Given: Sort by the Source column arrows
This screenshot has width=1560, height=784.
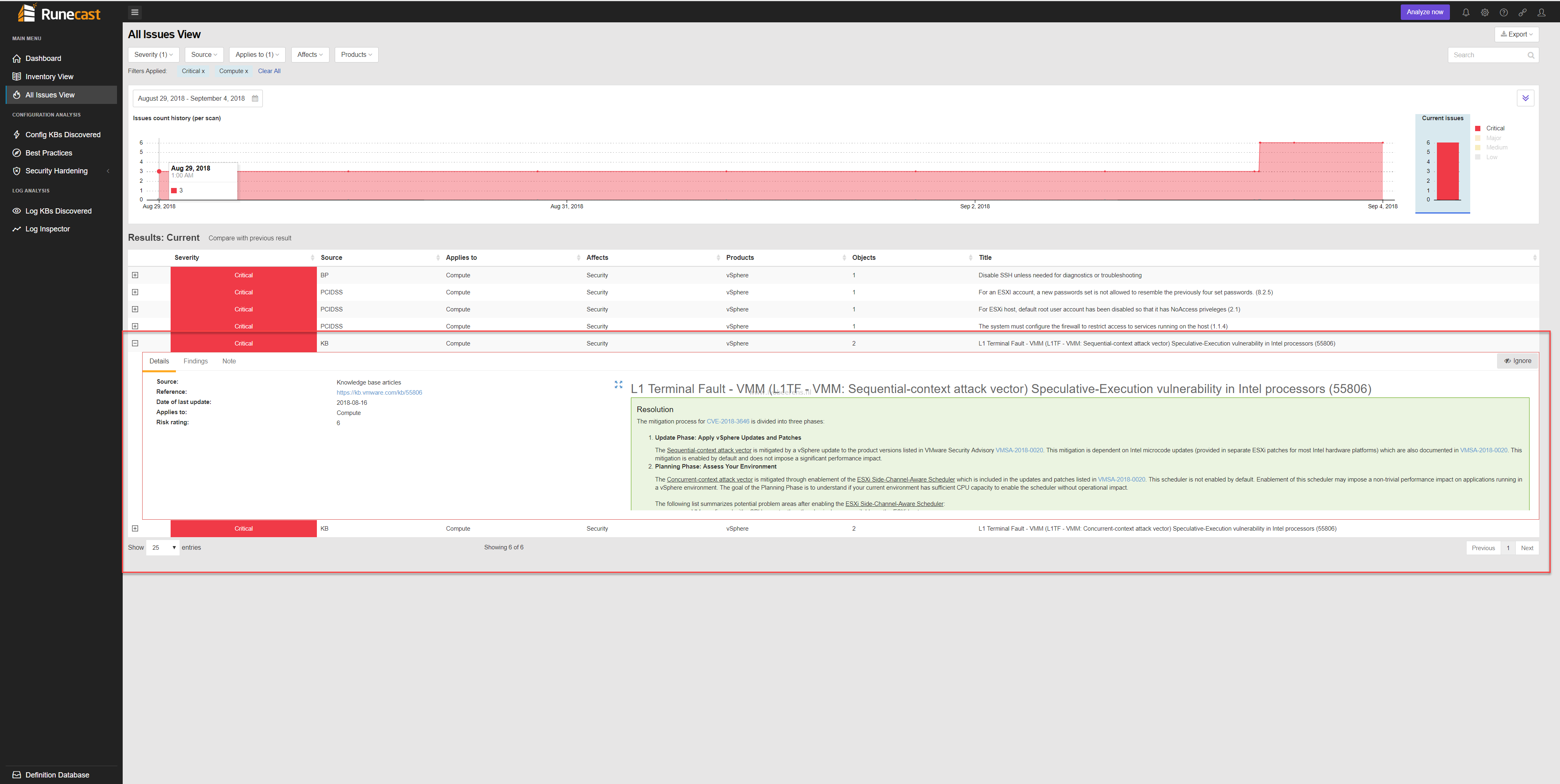Looking at the screenshot, I should click(x=438, y=258).
